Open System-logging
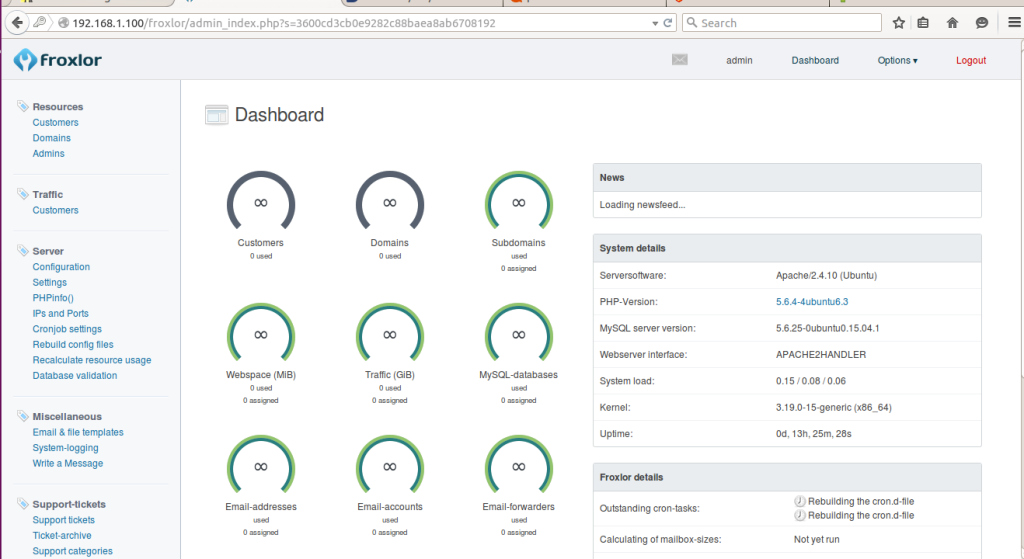The height and width of the screenshot is (559, 1024). pos(65,448)
